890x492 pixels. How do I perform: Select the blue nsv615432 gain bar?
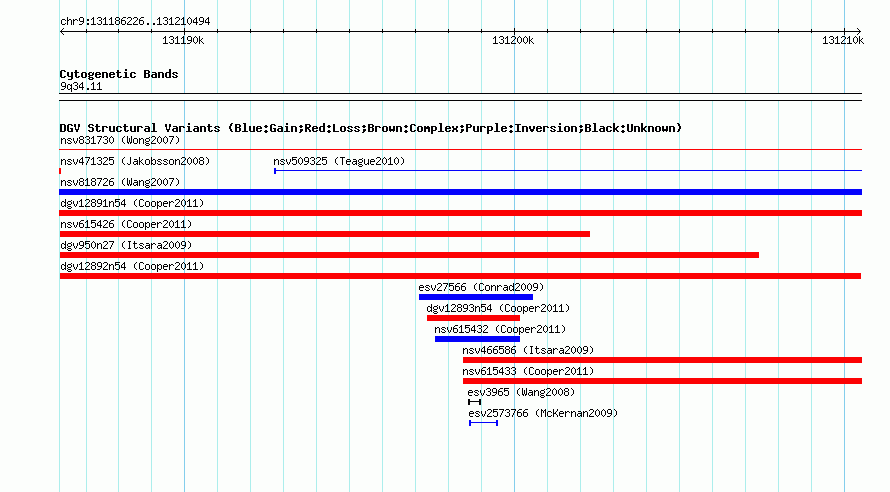pyautogui.click(x=477, y=339)
